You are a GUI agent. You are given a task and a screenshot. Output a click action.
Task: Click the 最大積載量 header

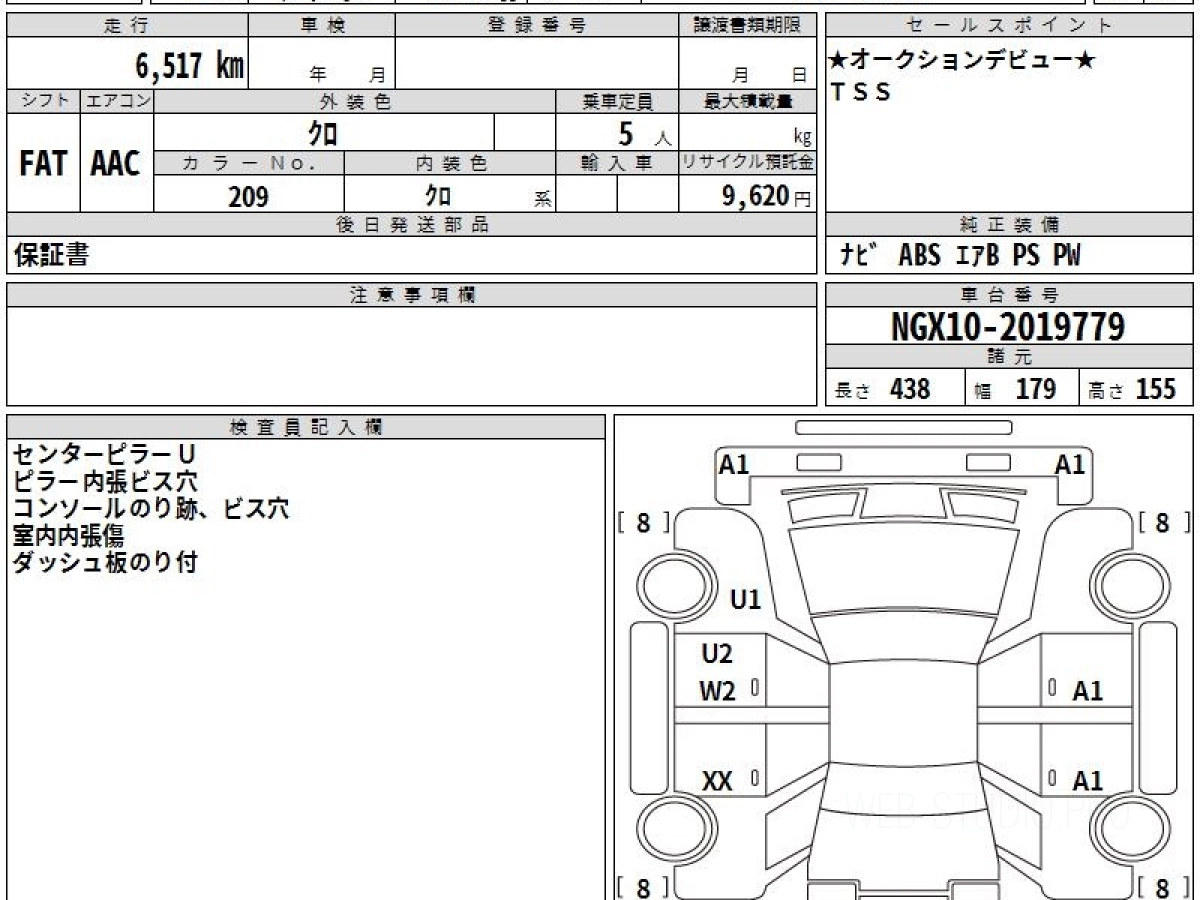coord(747,101)
